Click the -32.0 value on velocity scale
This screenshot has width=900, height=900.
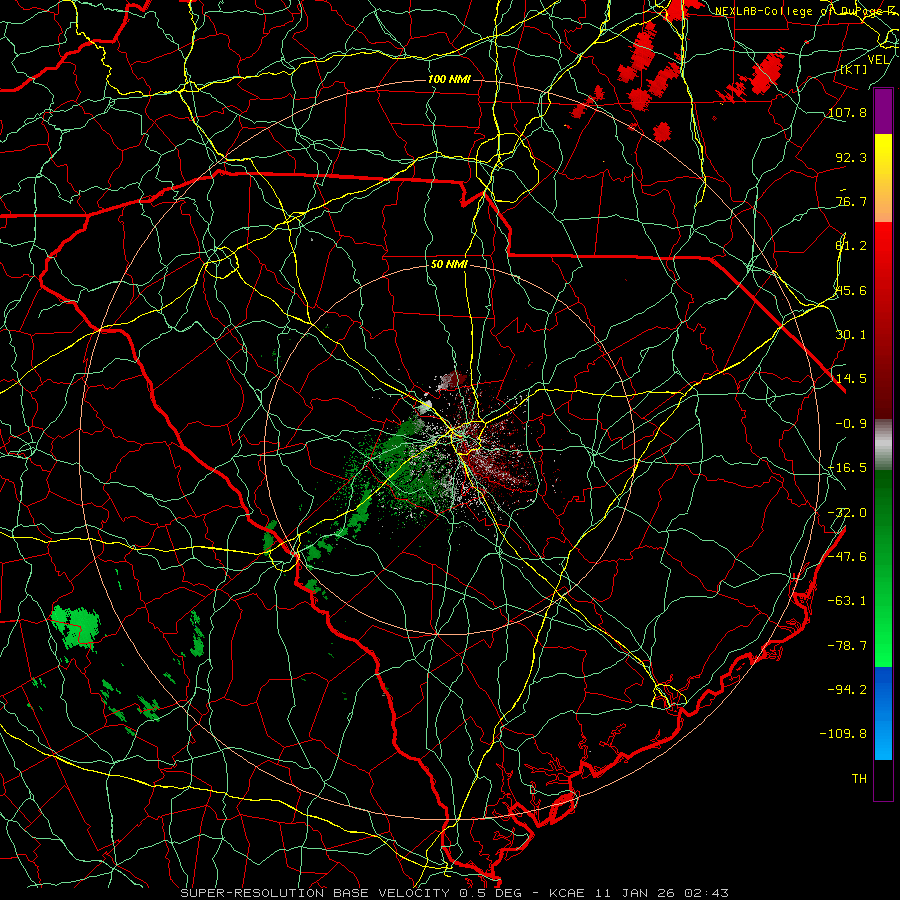click(x=848, y=513)
